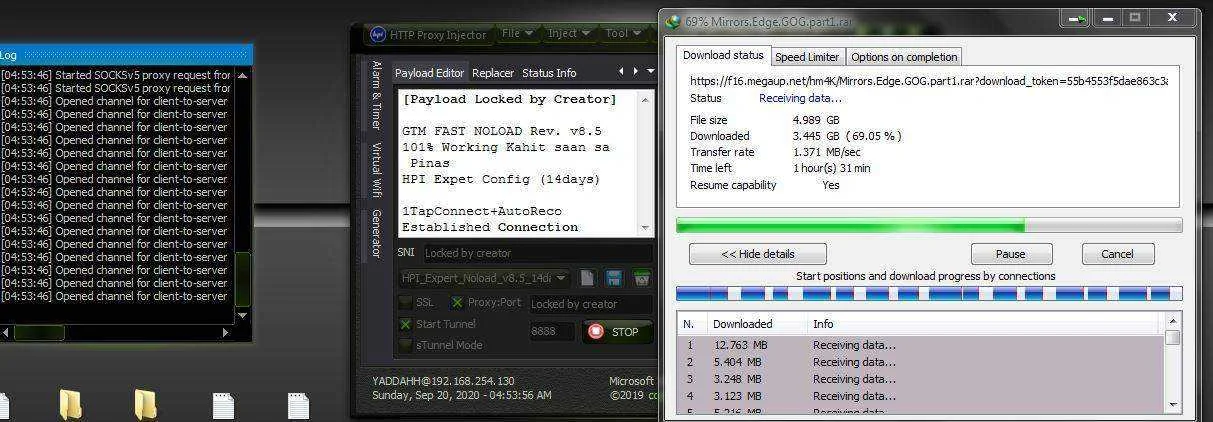This screenshot has width=1213, height=422.
Task: Click the Log window's scroll right arrow
Action: coord(226,332)
